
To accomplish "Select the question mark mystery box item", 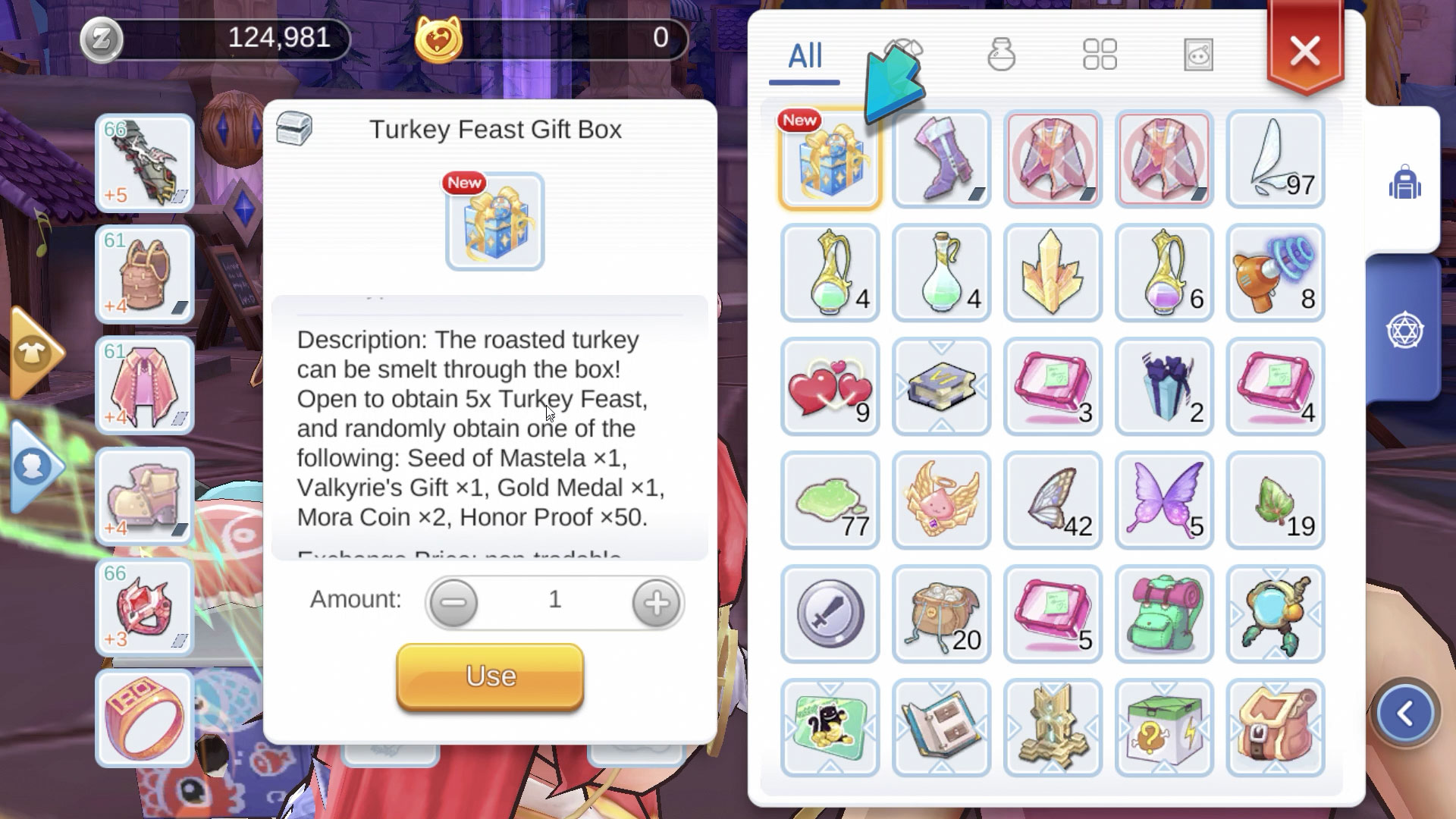I will (1164, 728).
